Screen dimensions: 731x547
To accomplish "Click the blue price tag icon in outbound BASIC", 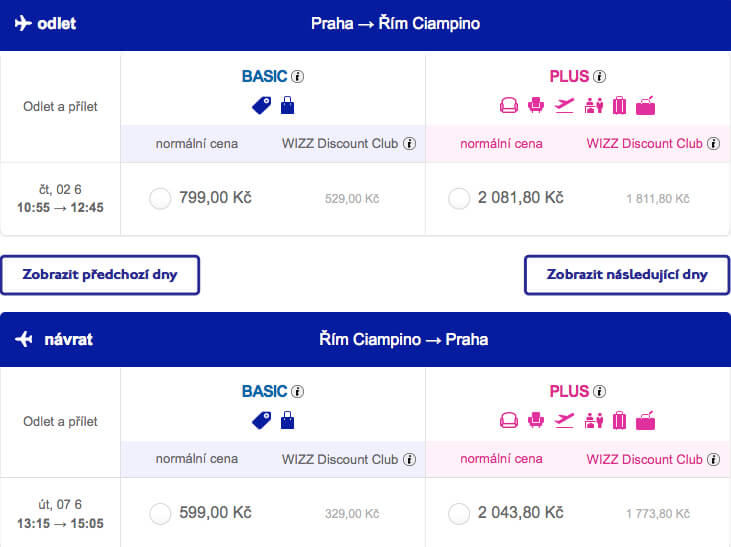I will 262,105.
